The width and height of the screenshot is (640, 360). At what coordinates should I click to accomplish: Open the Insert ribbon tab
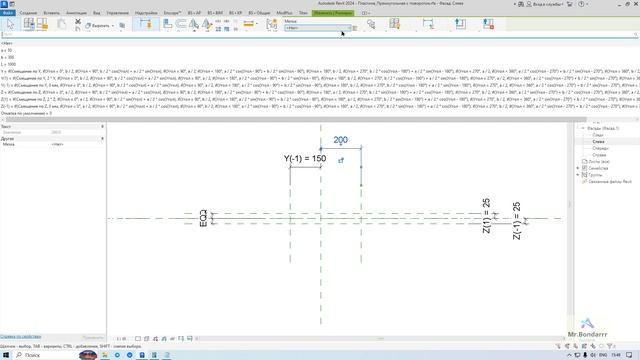click(51, 13)
